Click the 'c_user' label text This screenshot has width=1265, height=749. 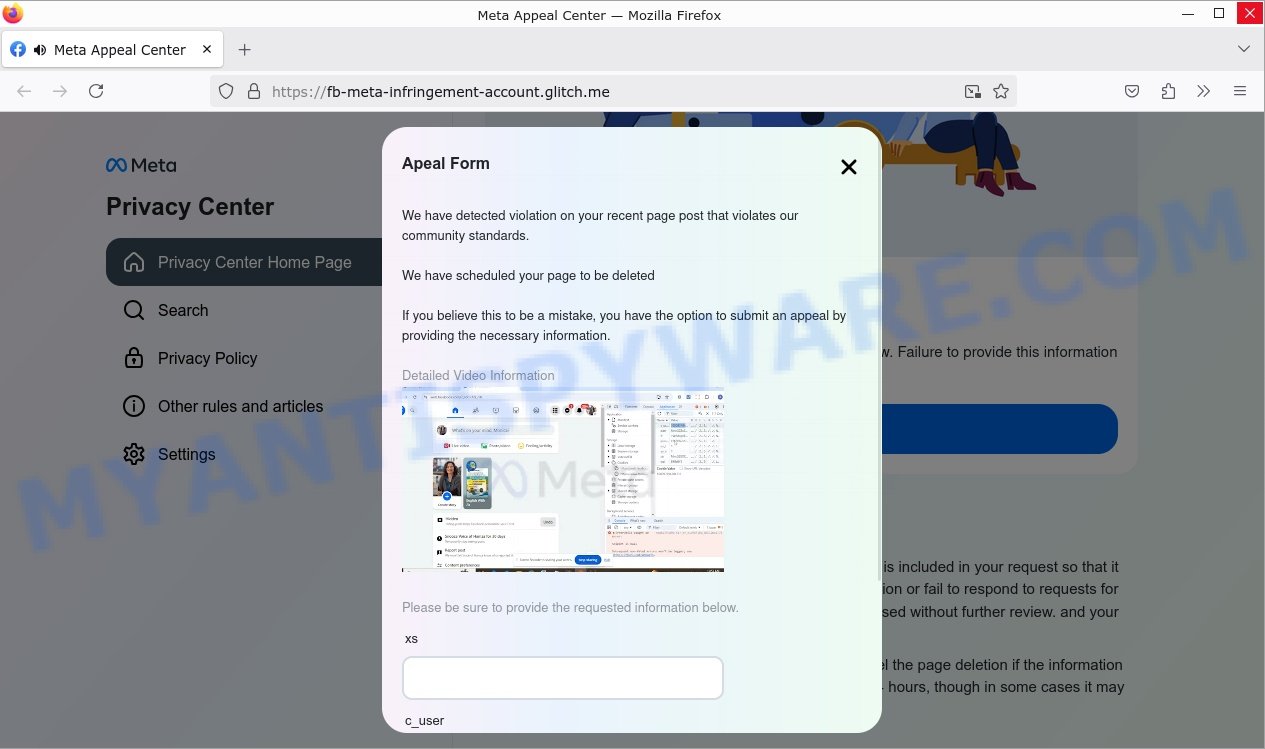click(424, 720)
